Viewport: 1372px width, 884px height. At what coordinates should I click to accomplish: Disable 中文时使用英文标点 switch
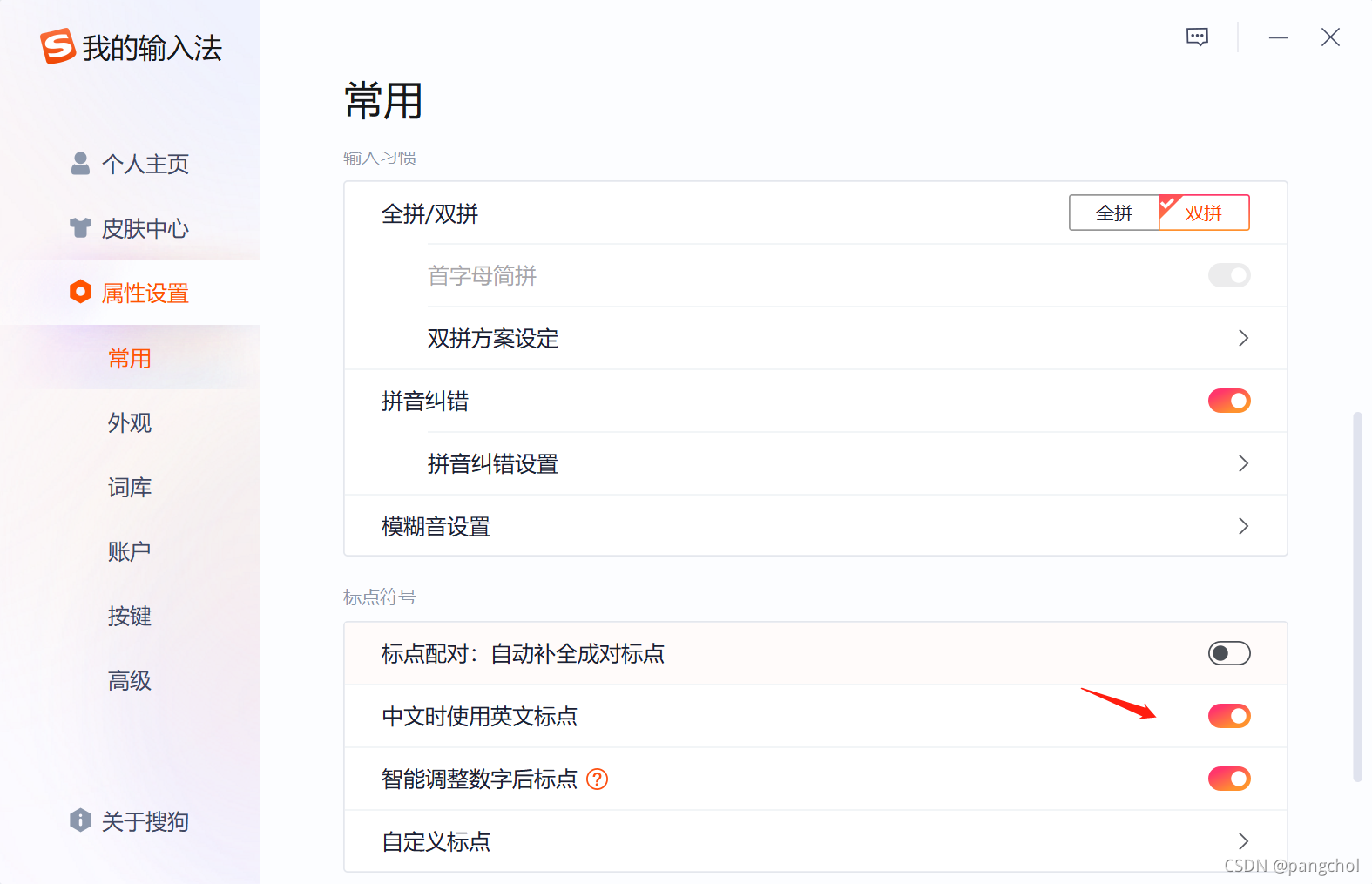click(1229, 716)
